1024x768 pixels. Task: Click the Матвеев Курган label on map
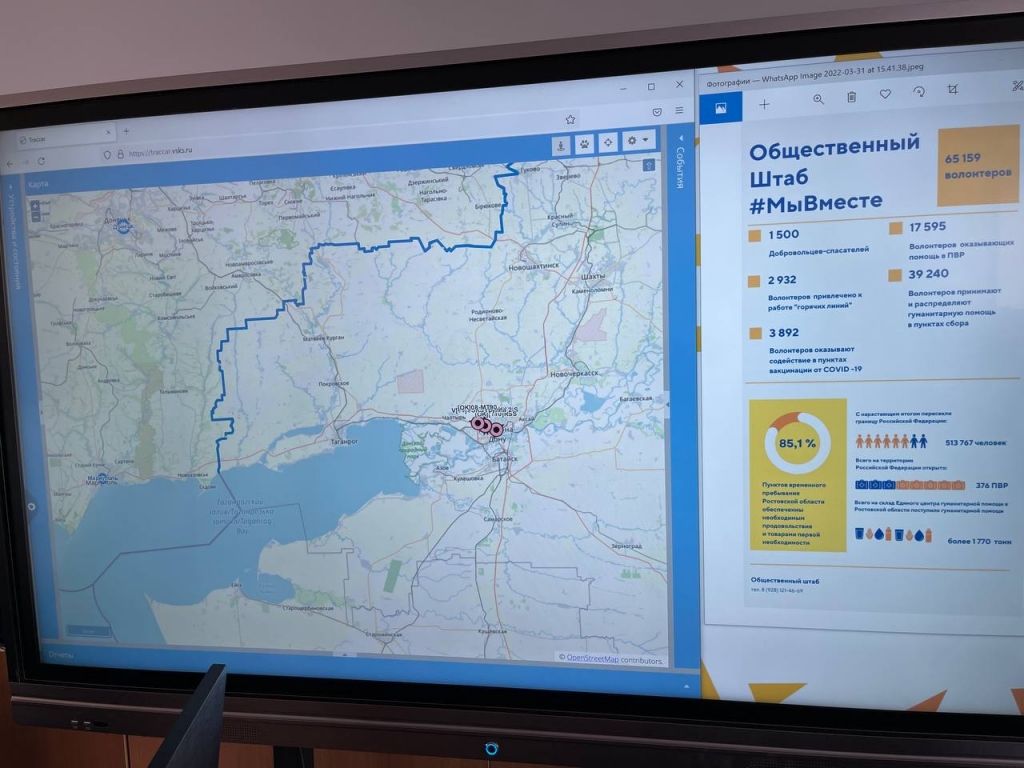click(x=323, y=338)
